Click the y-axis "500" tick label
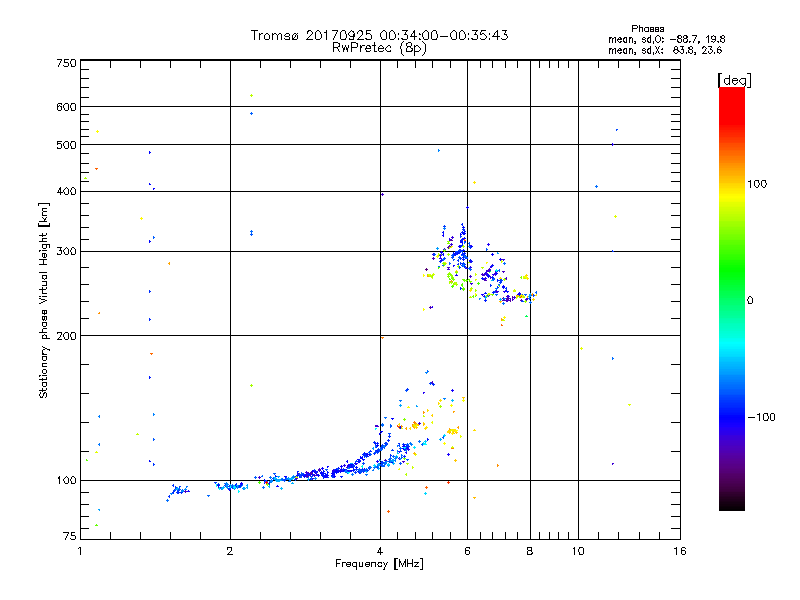The width and height of the screenshot is (800, 600). coord(66,145)
